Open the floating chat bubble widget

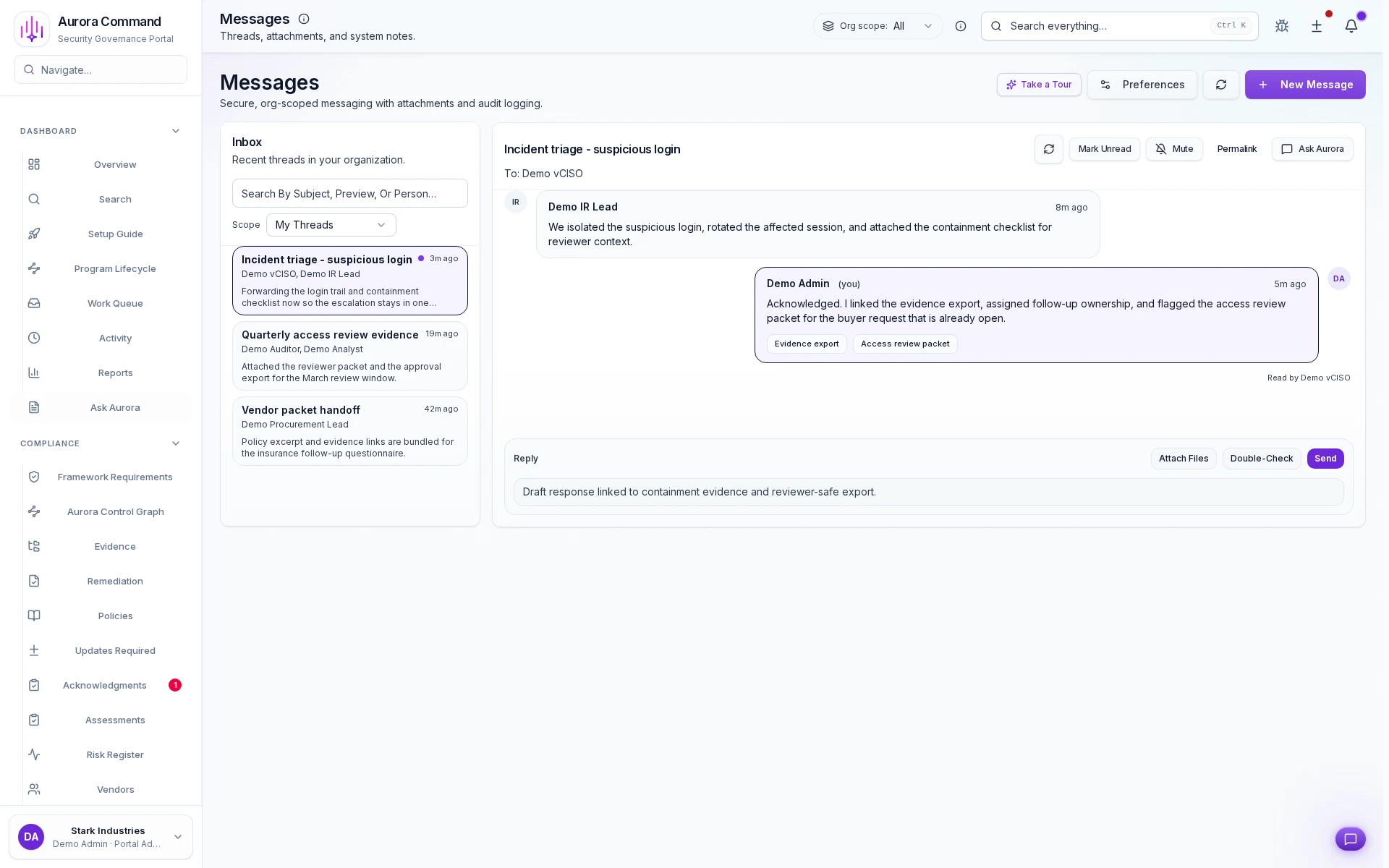click(x=1350, y=839)
